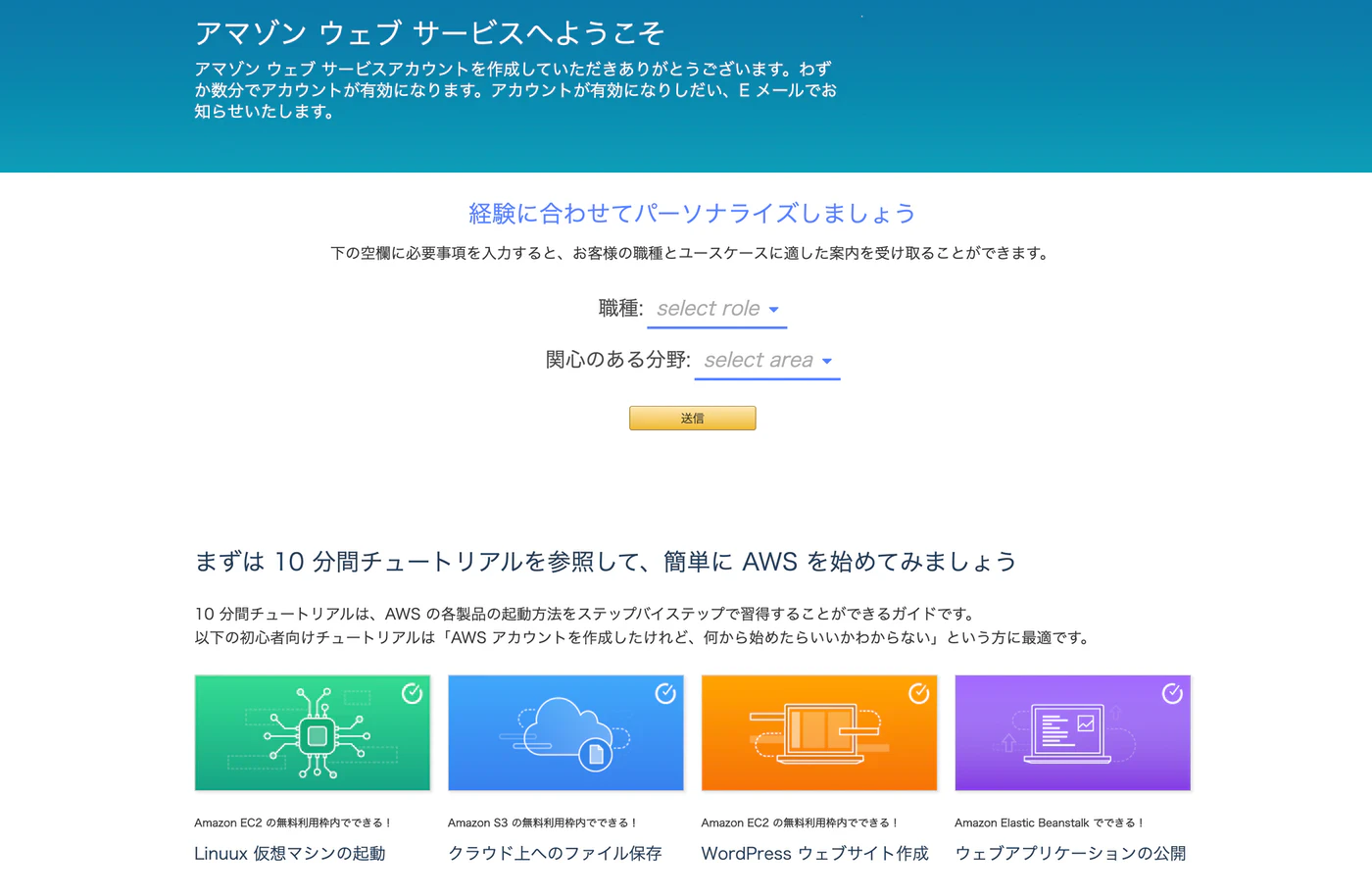This screenshot has height=896, width=1372.
Task: Click the yellow 送信 button
Action: coord(692,419)
